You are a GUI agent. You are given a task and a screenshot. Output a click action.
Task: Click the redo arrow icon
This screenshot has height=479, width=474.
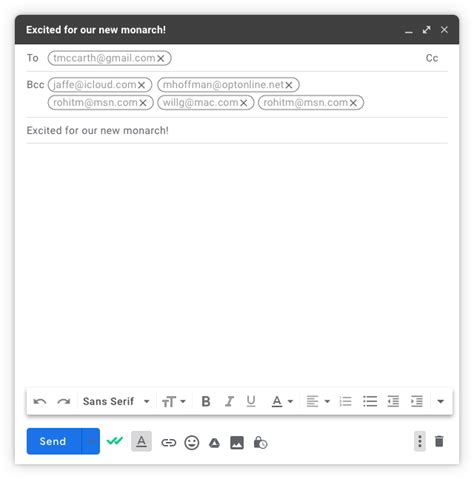[64, 401]
